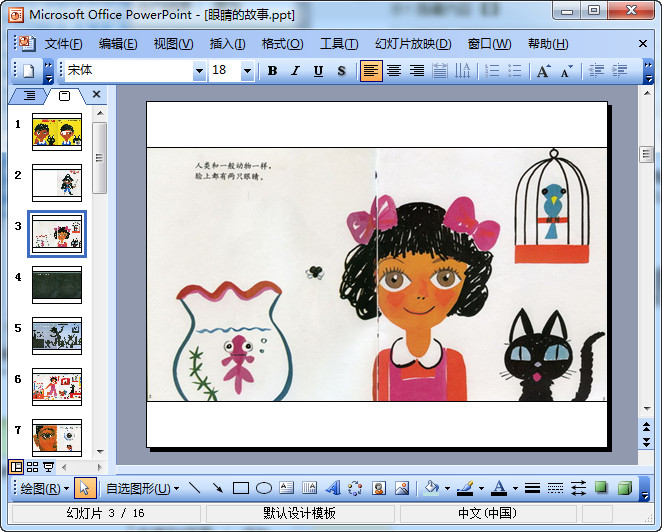Switch to Slide Sorter view
662x532 pixels.
[x=32, y=467]
